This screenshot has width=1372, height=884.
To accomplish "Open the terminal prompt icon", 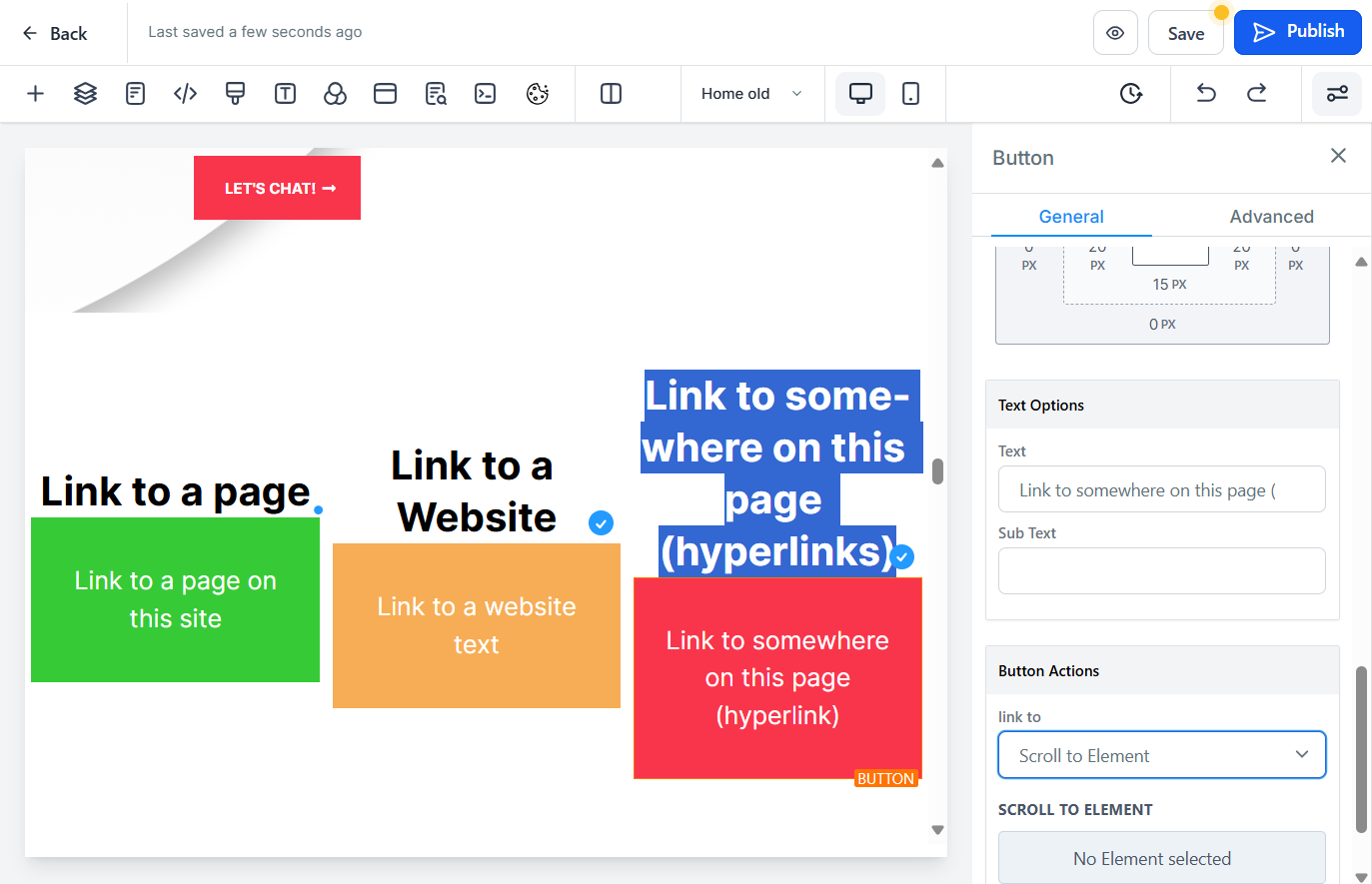I will [x=486, y=94].
